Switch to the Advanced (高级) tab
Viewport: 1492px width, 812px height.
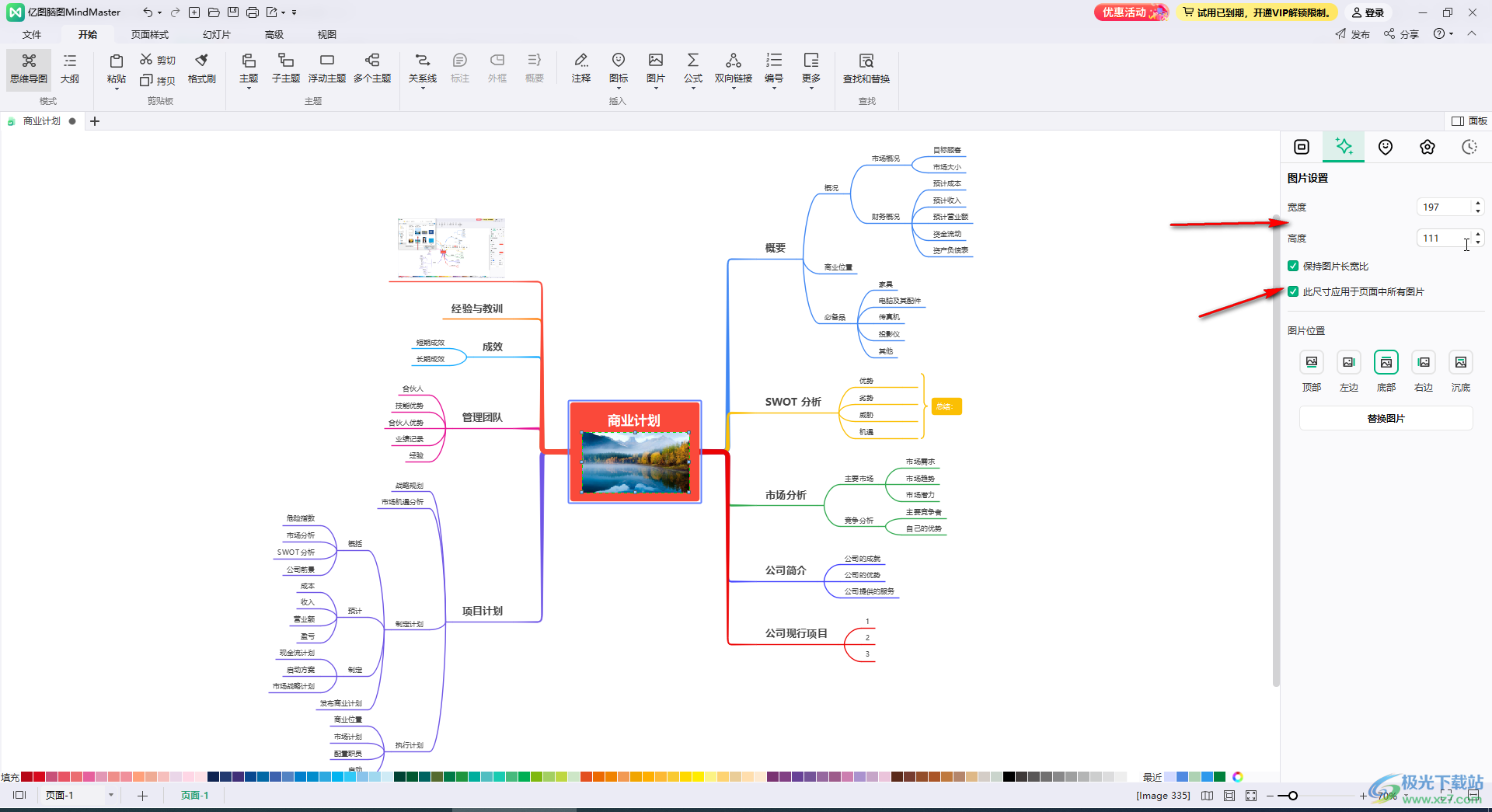pos(274,34)
